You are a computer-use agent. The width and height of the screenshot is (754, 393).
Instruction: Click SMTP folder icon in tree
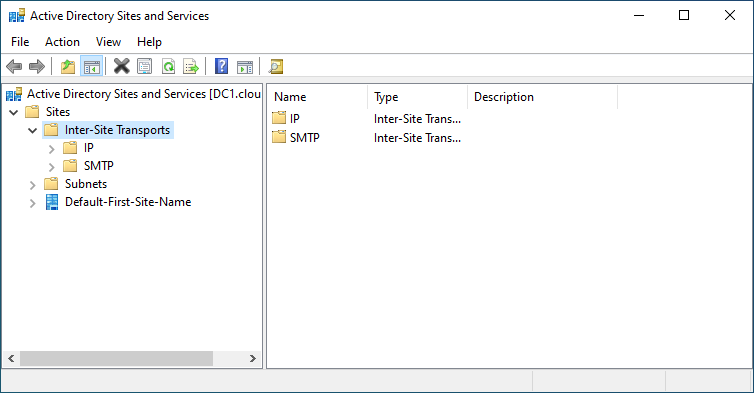click(70, 165)
